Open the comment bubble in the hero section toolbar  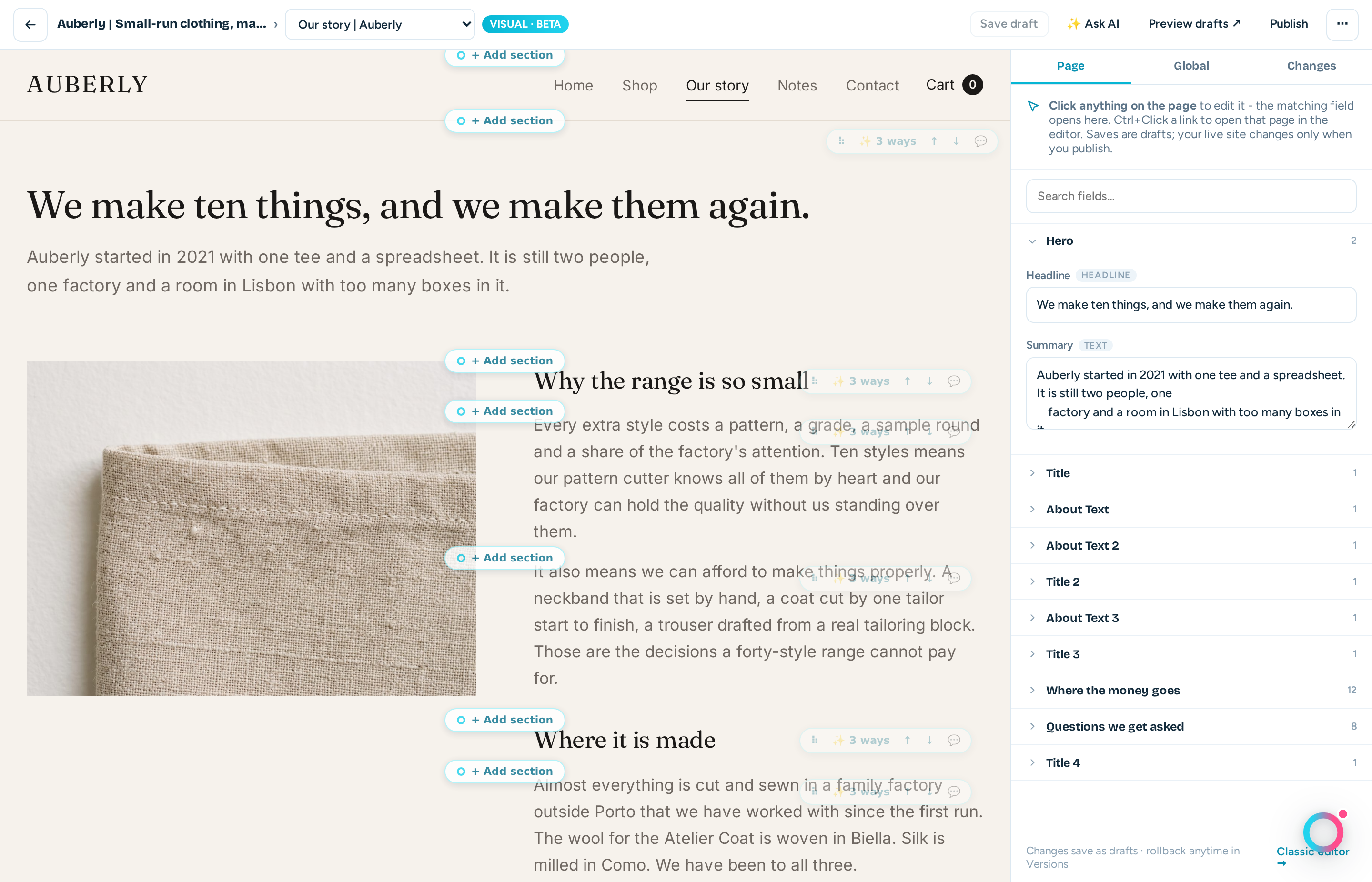981,141
